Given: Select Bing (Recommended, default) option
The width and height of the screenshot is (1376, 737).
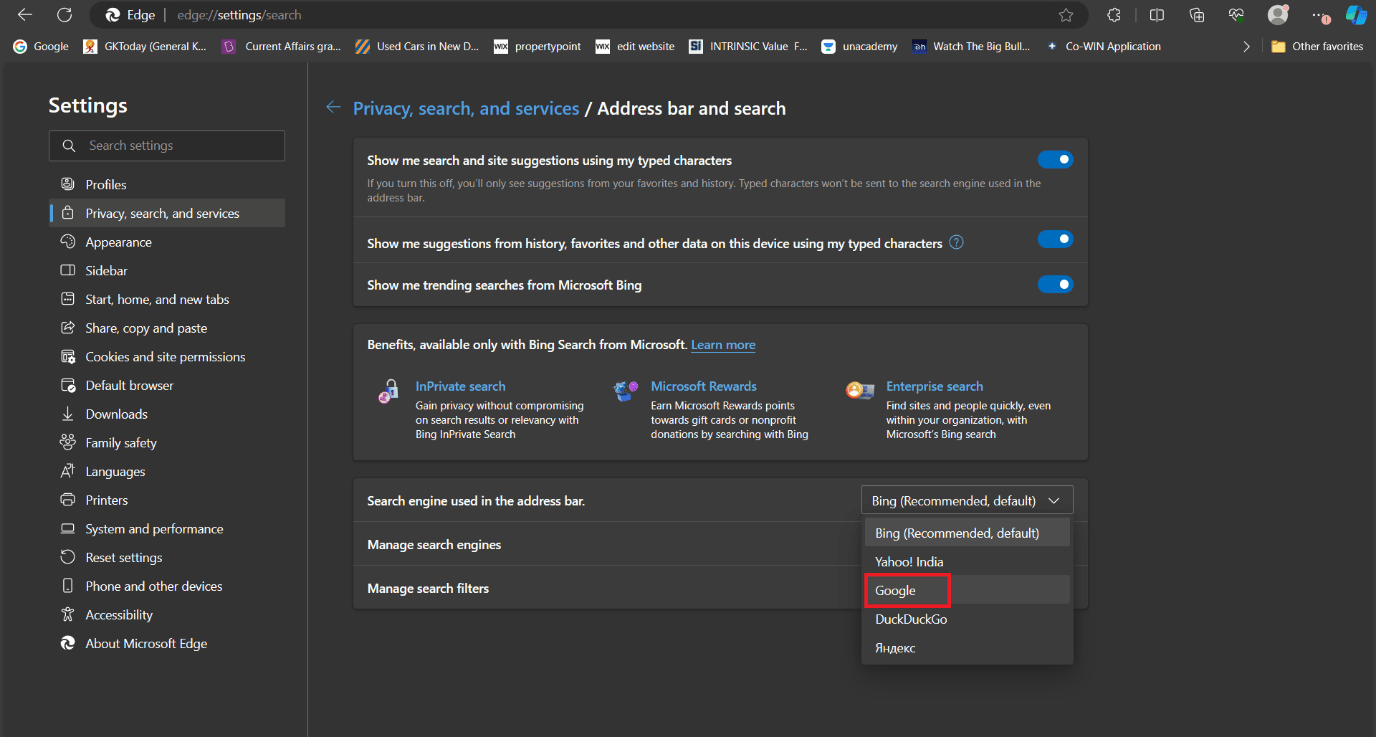Looking at the screenshot, I should pyautogui.click(x=967, y=533).
